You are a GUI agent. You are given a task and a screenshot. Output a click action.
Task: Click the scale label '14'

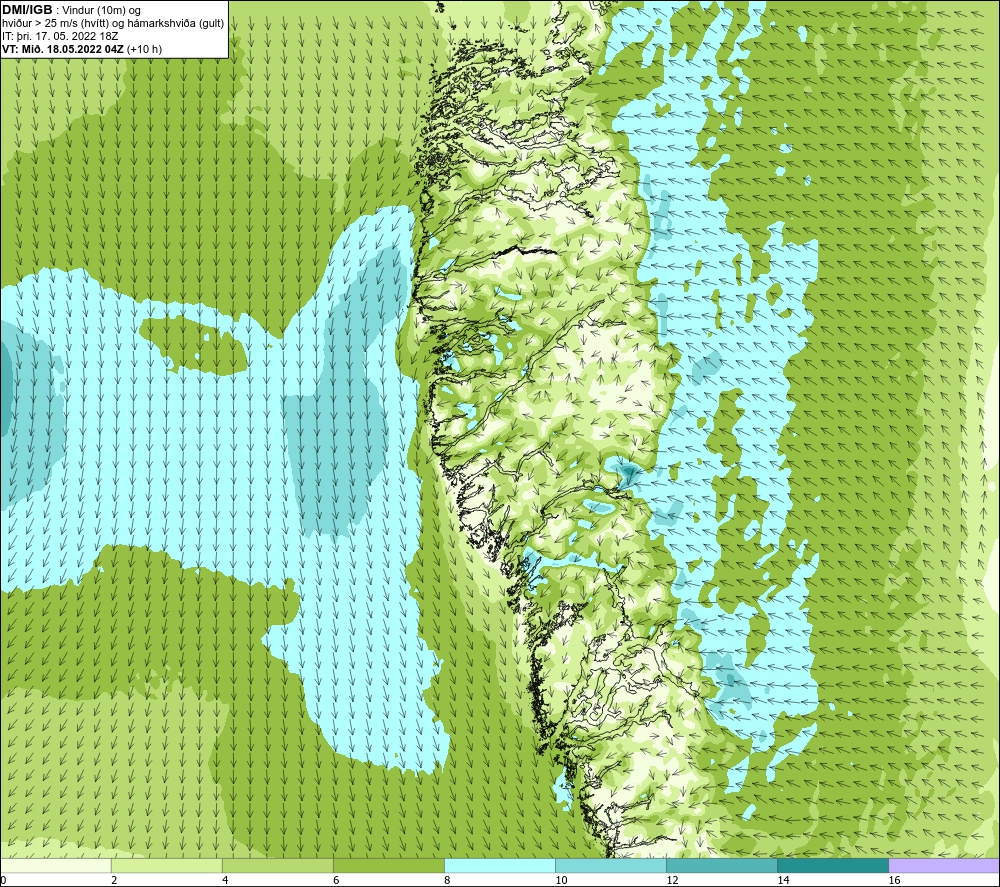783,881
